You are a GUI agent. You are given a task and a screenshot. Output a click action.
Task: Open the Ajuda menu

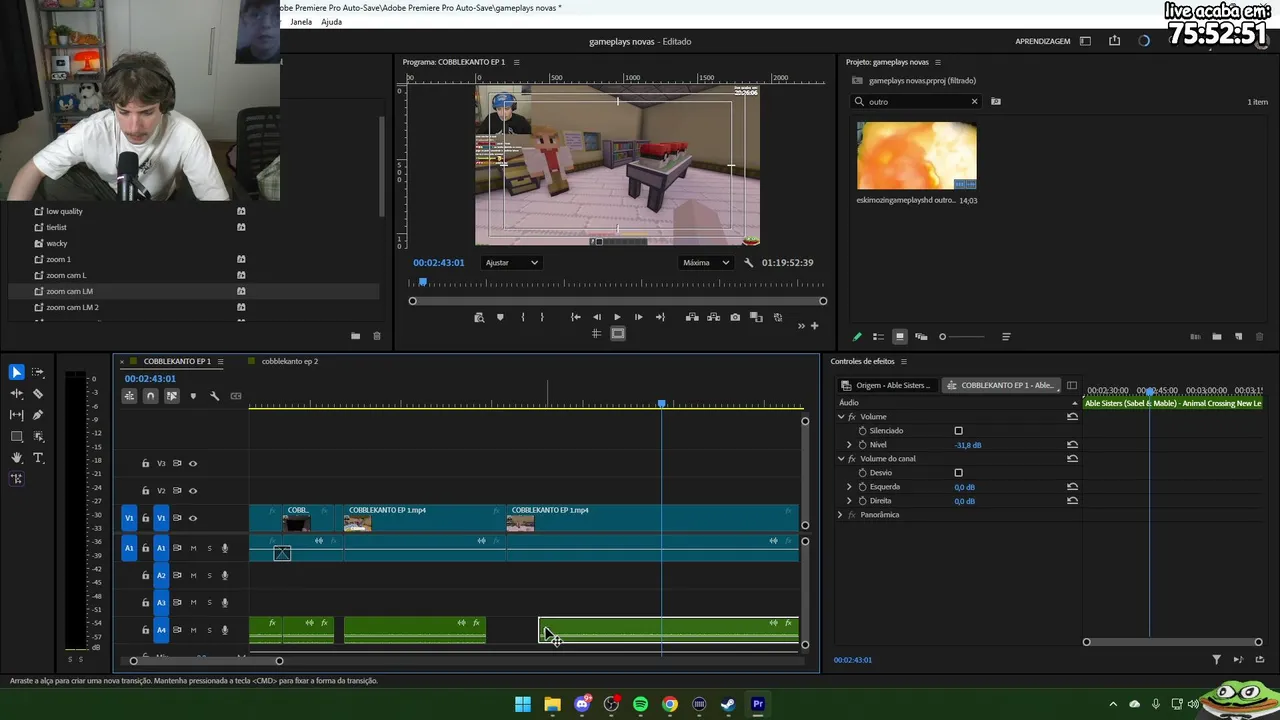331,22
